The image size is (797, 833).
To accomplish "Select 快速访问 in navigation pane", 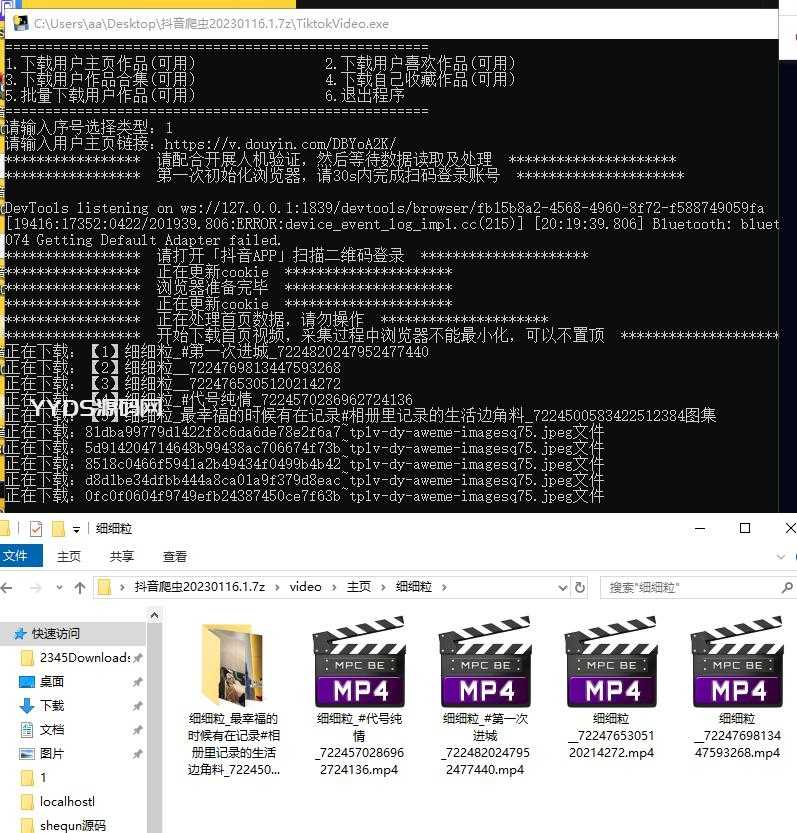I will click(x=55, y=633).
